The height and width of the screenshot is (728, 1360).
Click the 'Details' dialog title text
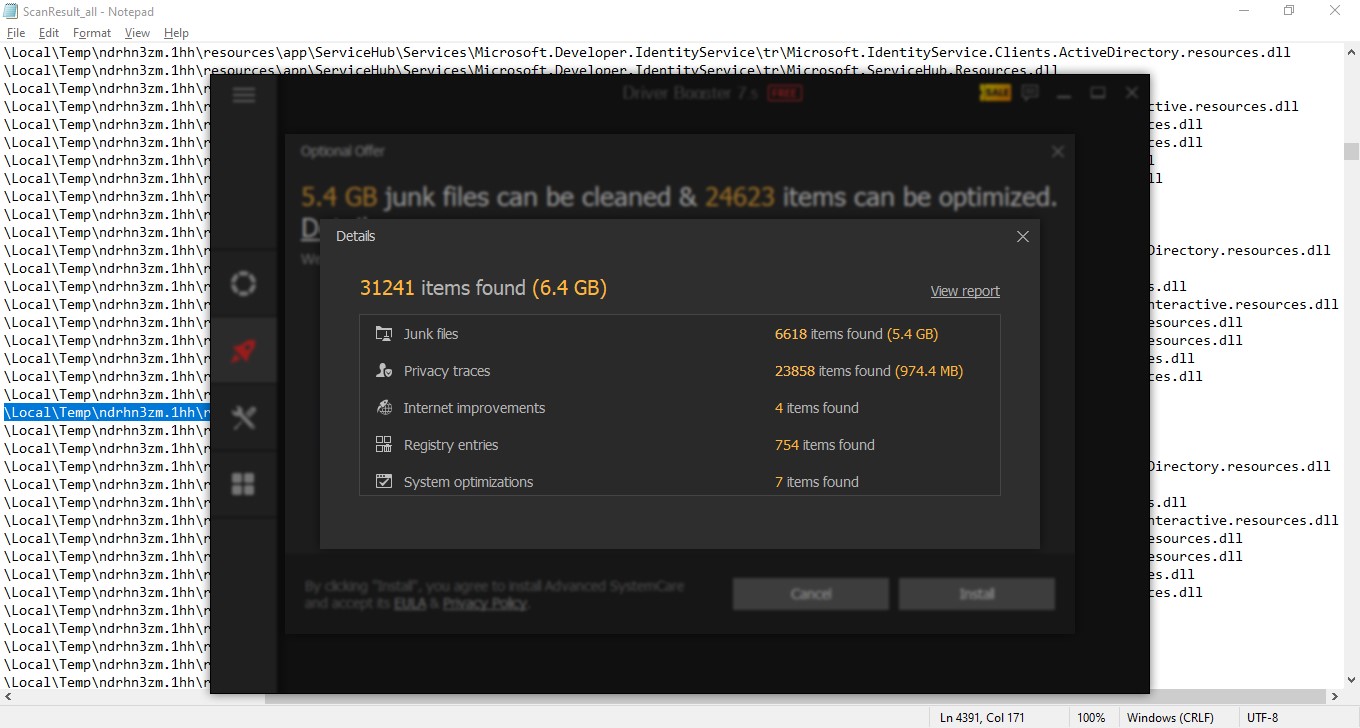pos(356,236)
